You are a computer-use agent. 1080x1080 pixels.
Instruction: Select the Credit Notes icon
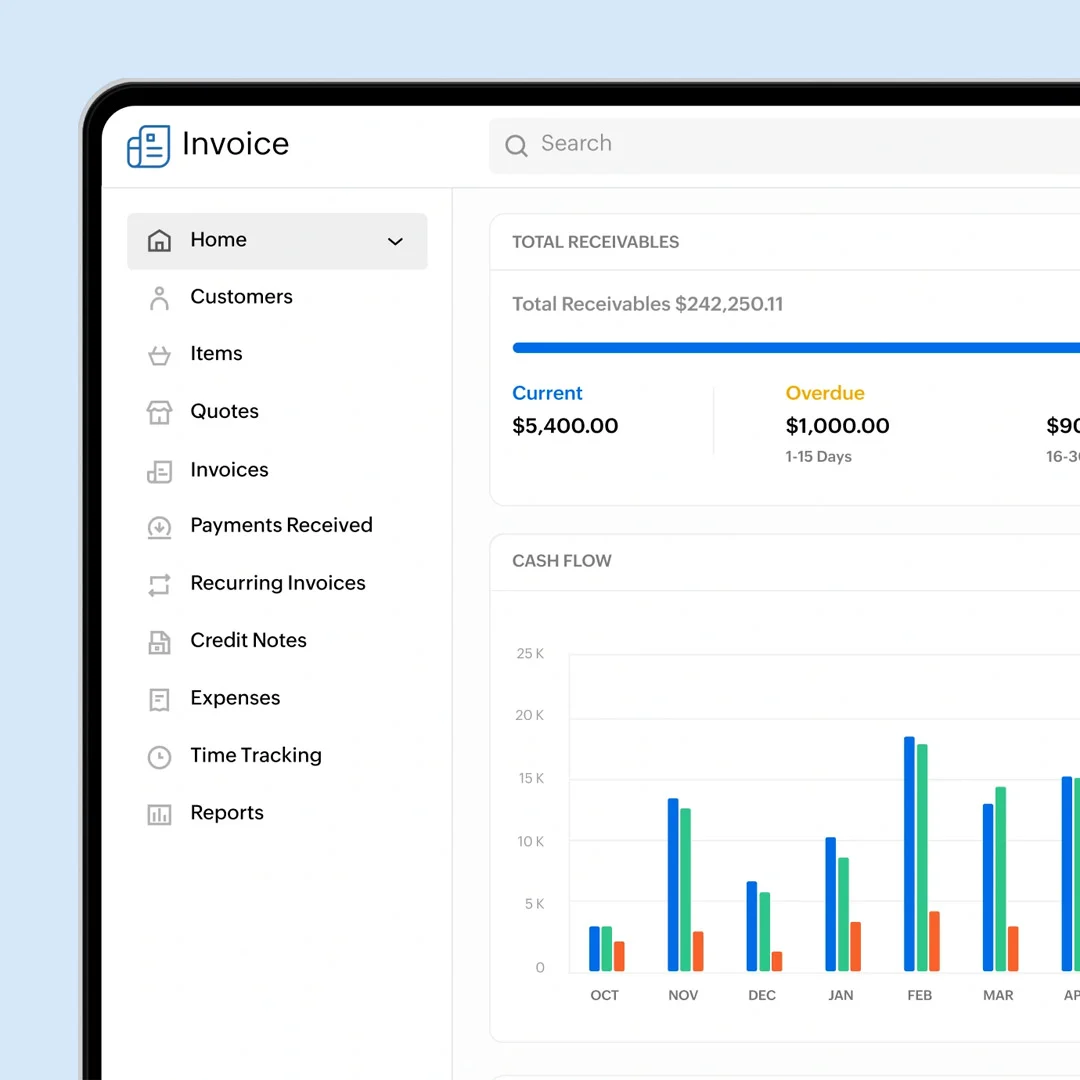[x=160, y=641]
